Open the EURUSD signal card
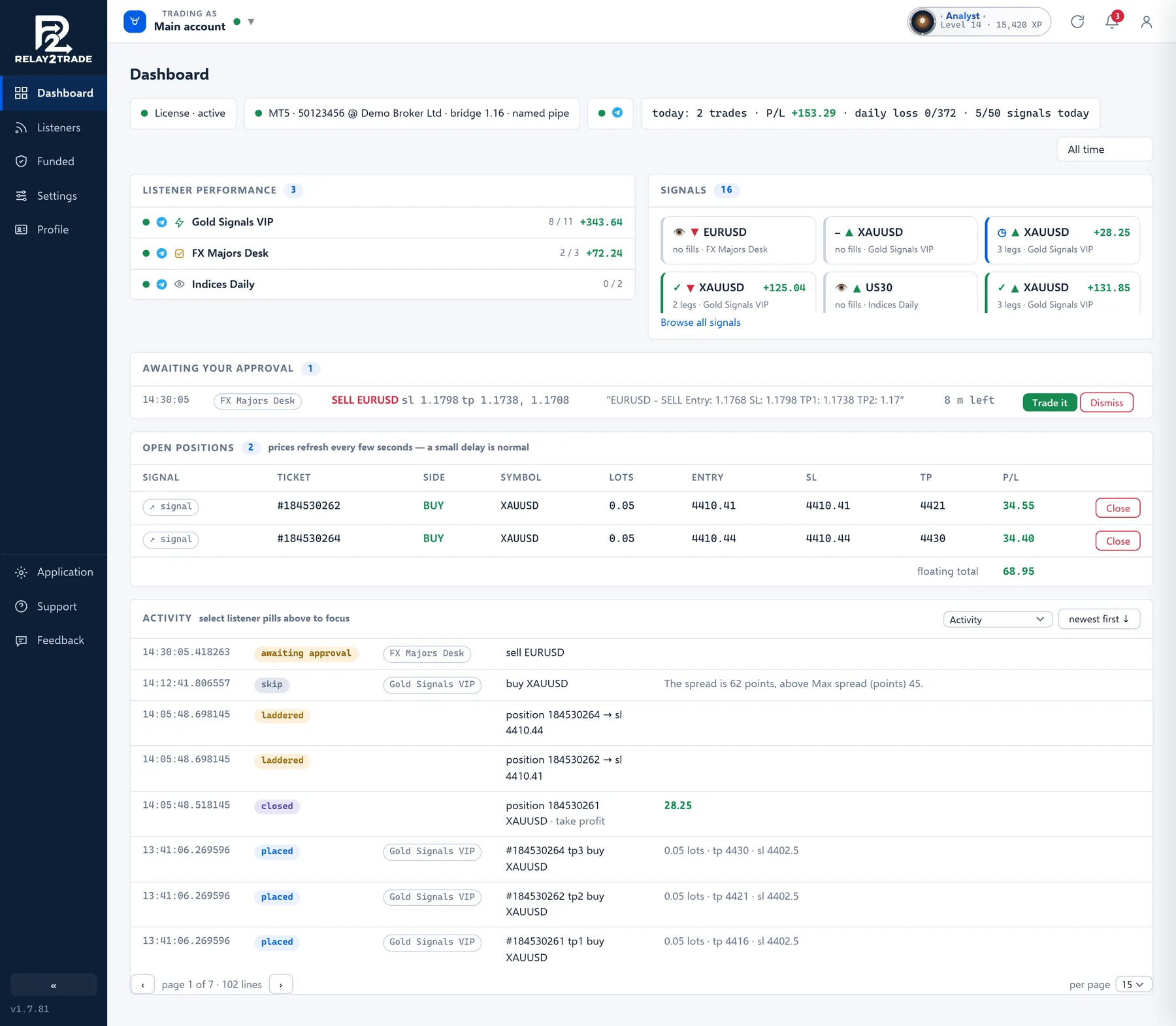1176x1026 pixels. click(x=738, y=240)
